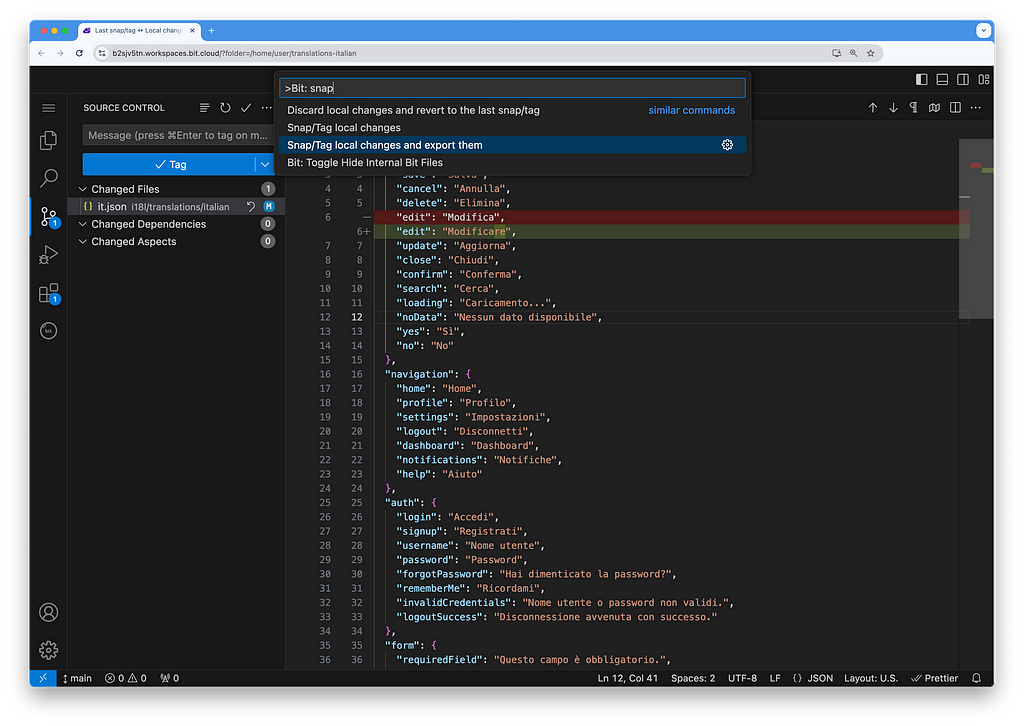Image resolution: width=1024 pixels, height=726 pixels.
Task: Toggle view as tree or list in Source Control
Action: tap(204, 108)
